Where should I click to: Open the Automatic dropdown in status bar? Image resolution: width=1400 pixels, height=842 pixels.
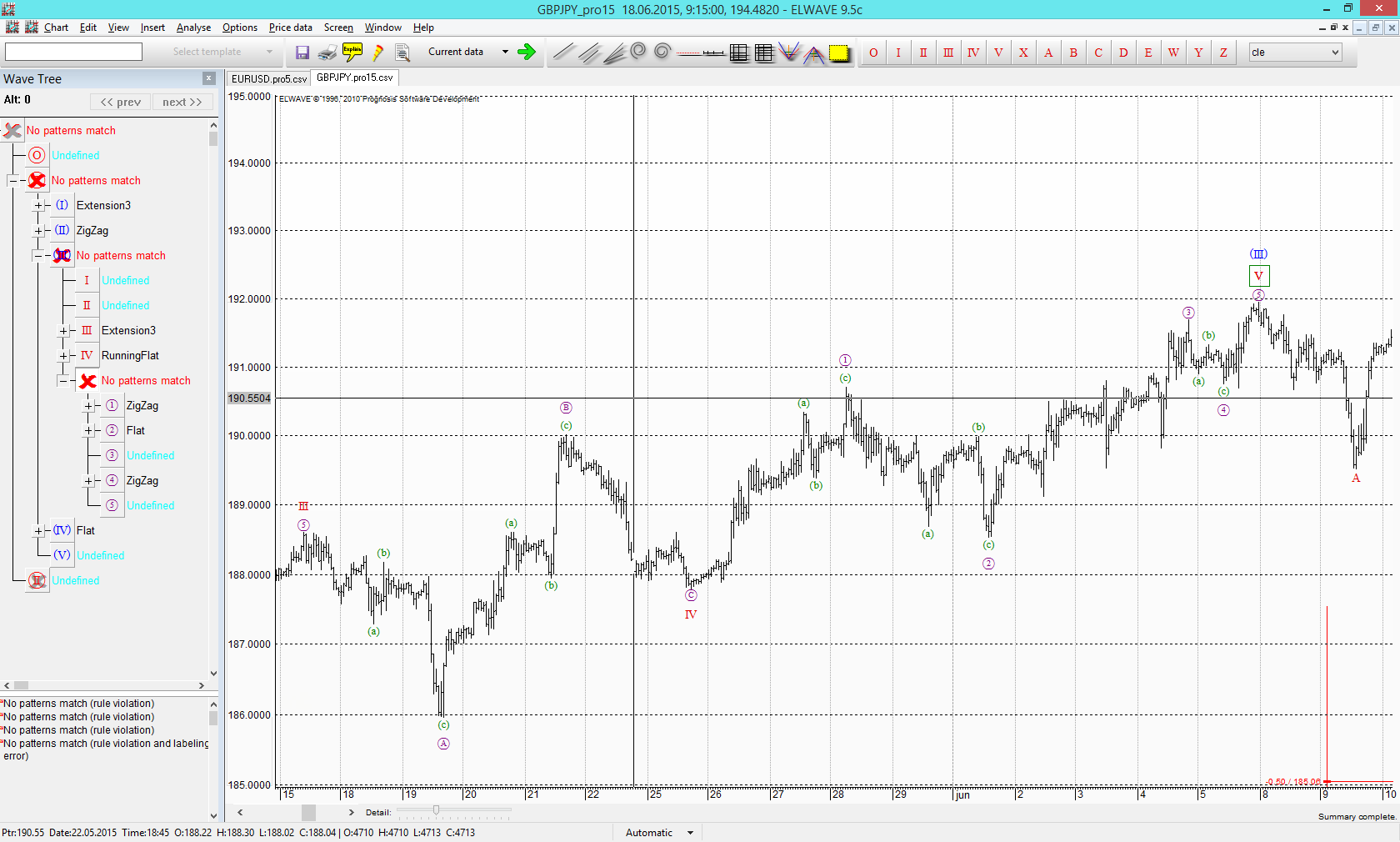click(x=690, y=833)
